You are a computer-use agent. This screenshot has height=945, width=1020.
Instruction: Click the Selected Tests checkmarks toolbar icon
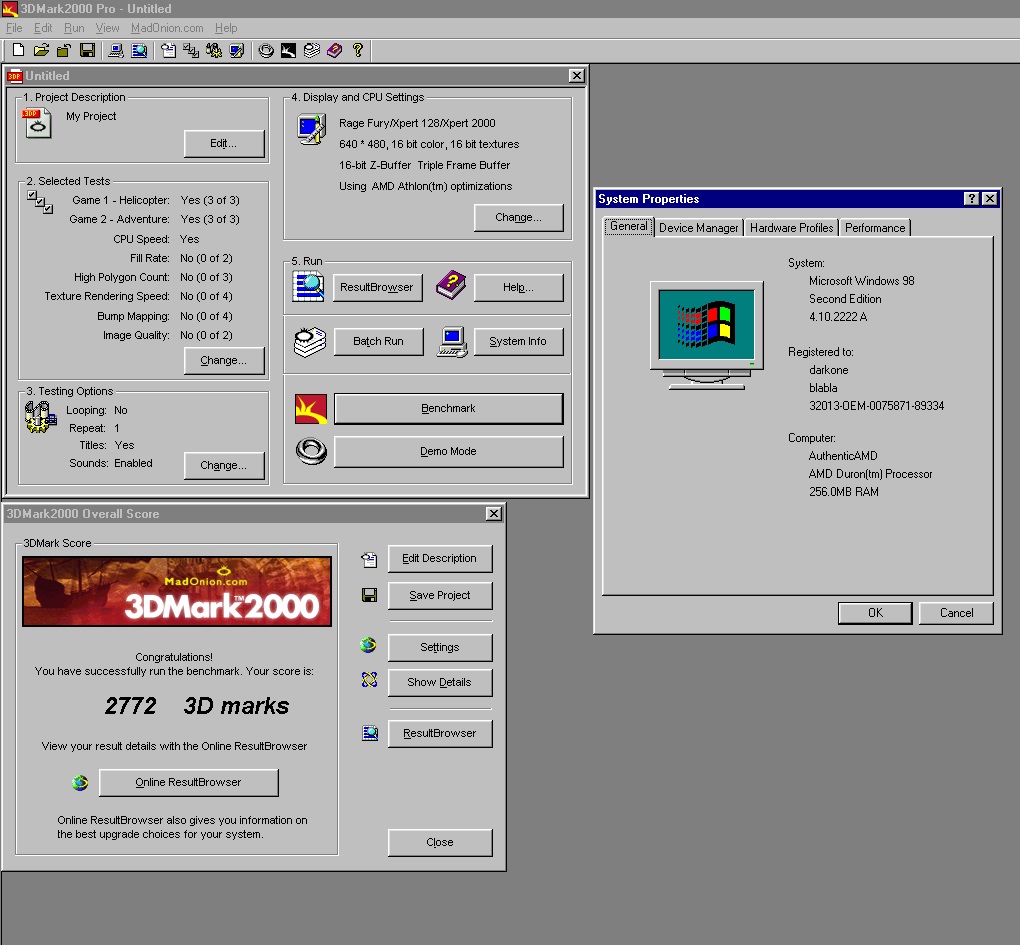[x=191, y=50]
